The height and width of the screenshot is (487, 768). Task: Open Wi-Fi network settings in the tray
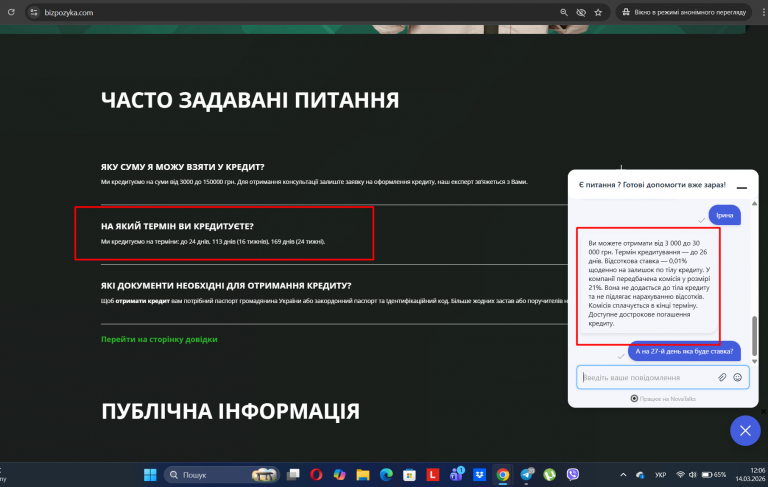pyautogui.click(x=680, y=475)
